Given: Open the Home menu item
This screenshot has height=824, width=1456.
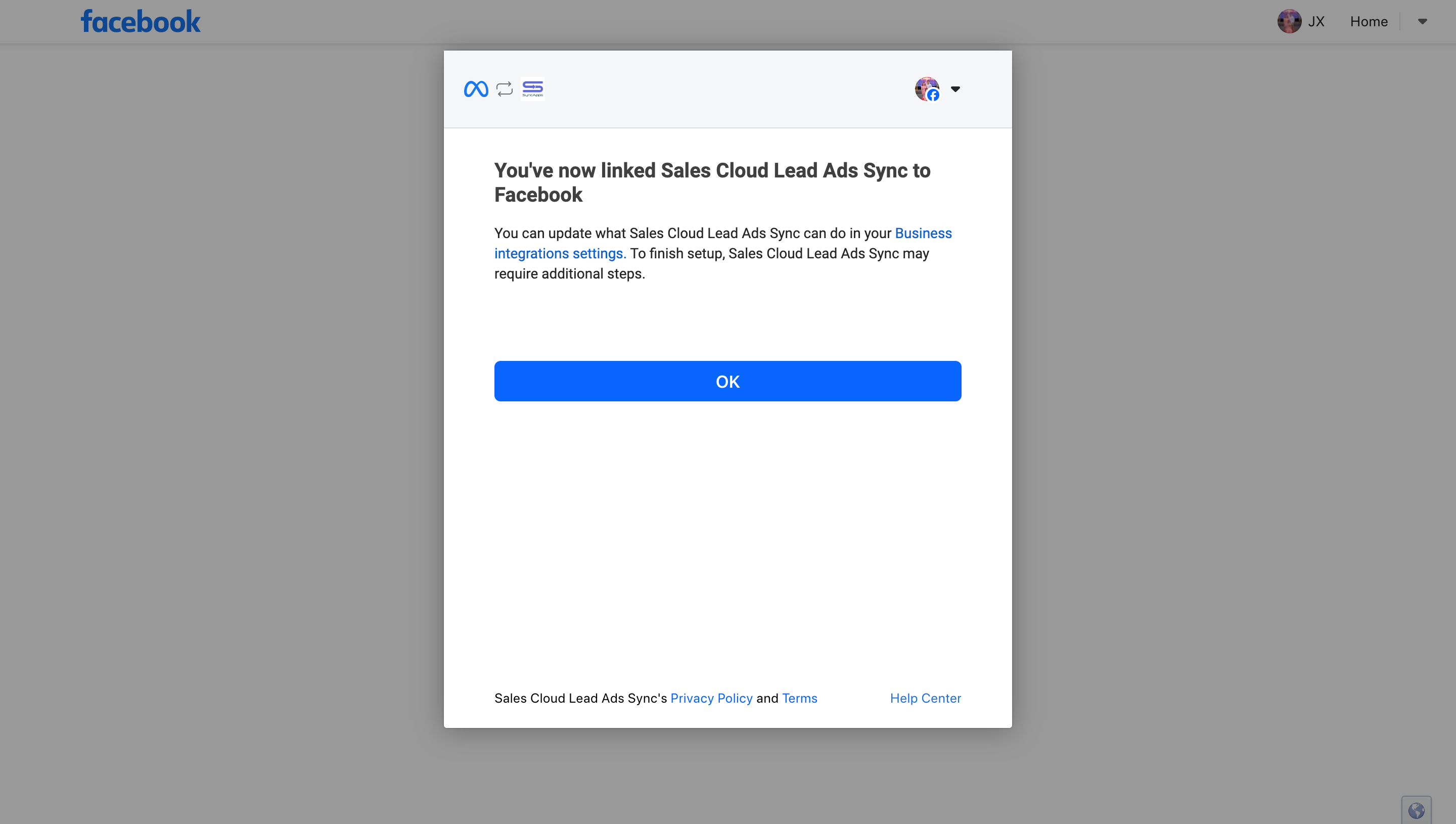Looking at the screenshot, I should (x=1369, y=22).
